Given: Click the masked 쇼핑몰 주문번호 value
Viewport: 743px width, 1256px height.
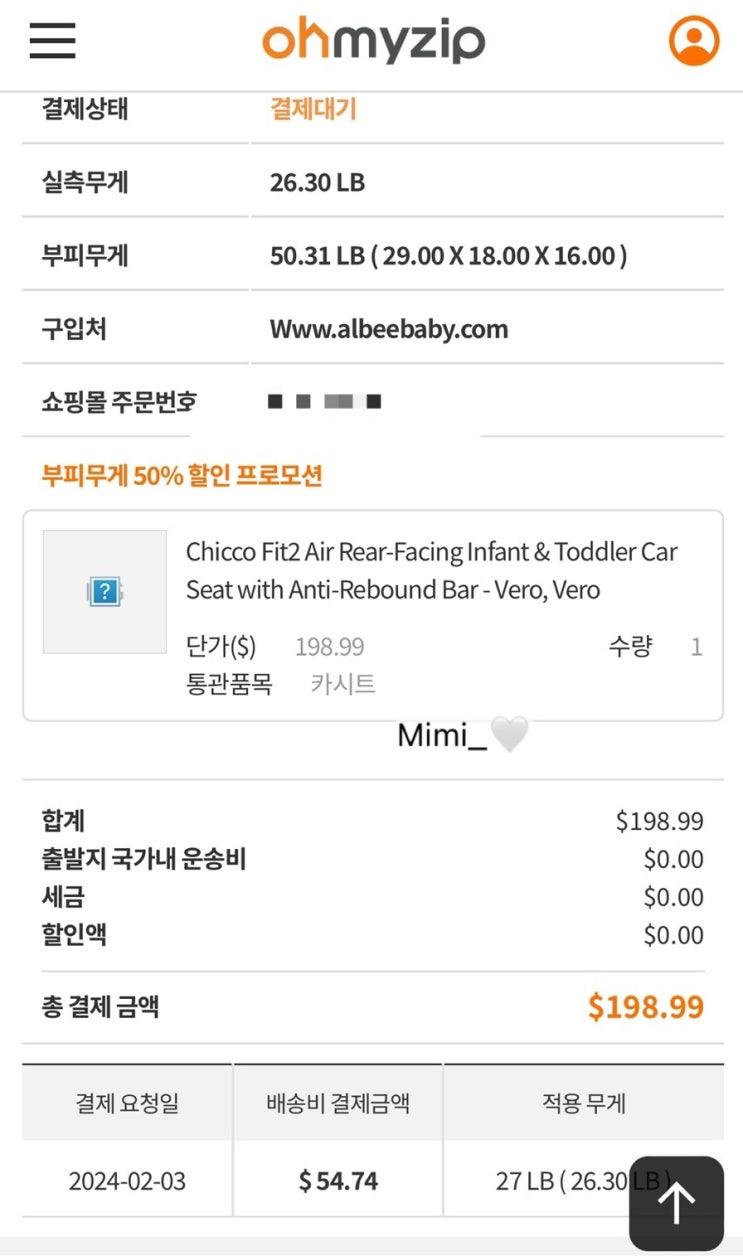Looking at the screenshot, I should [325, 402].
